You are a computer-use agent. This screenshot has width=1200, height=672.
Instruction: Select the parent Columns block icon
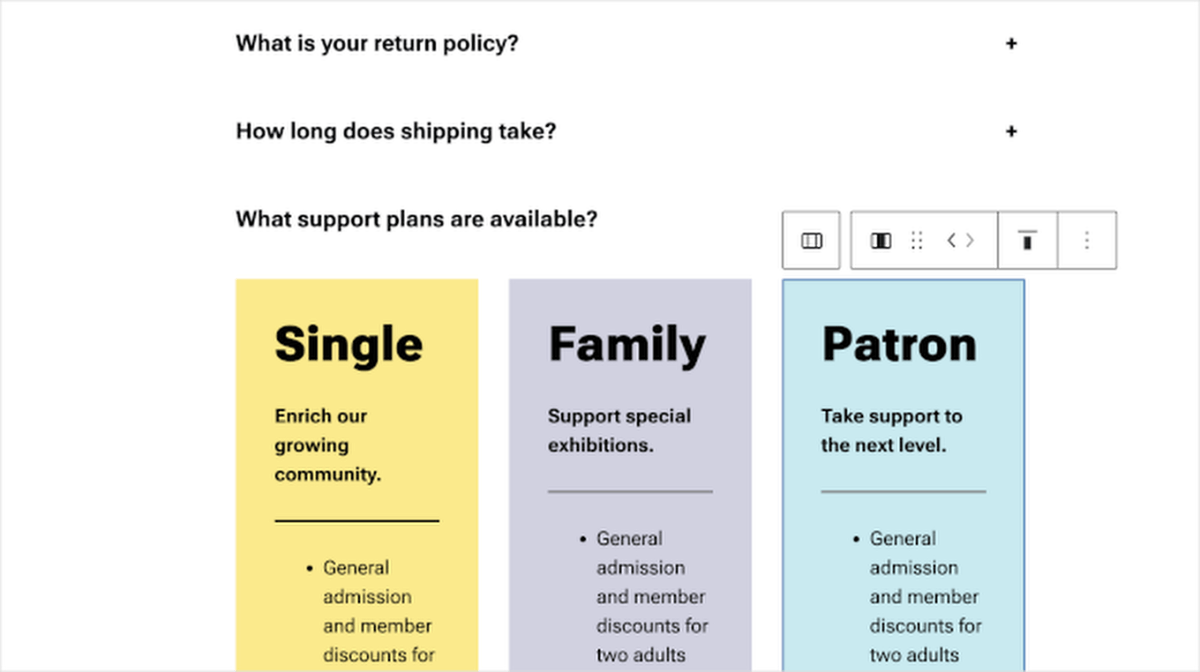[x=812, y=241]
